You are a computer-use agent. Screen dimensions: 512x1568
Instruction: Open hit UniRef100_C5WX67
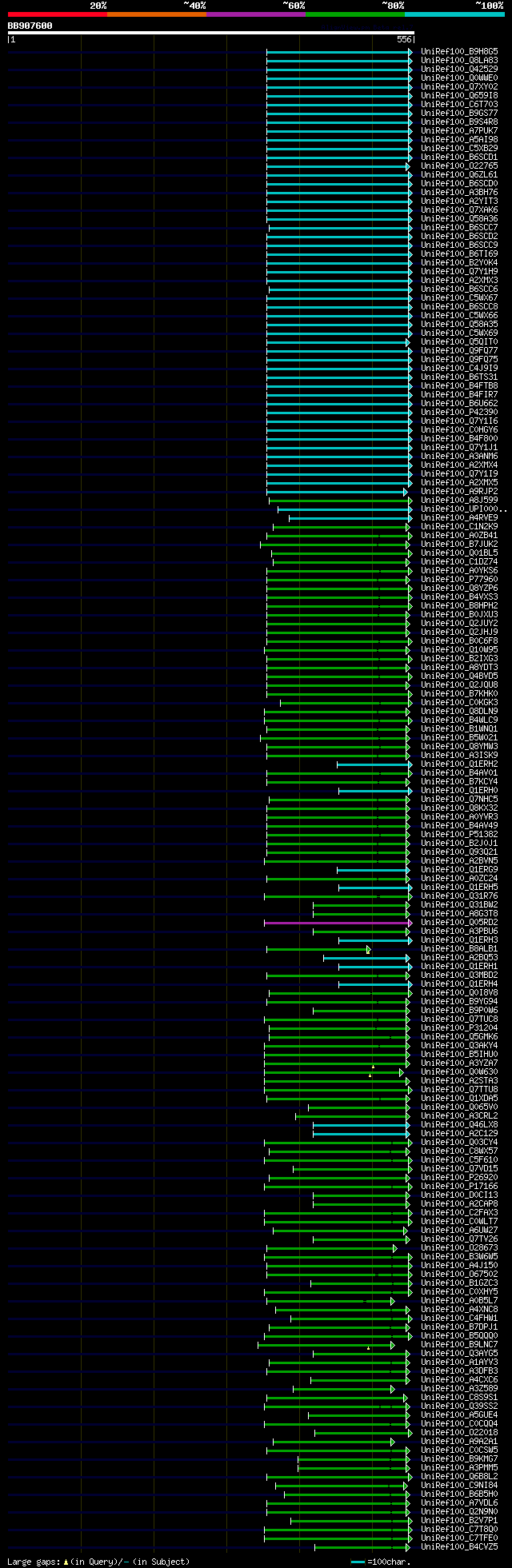pyautogui.click(x=459, y=297)
